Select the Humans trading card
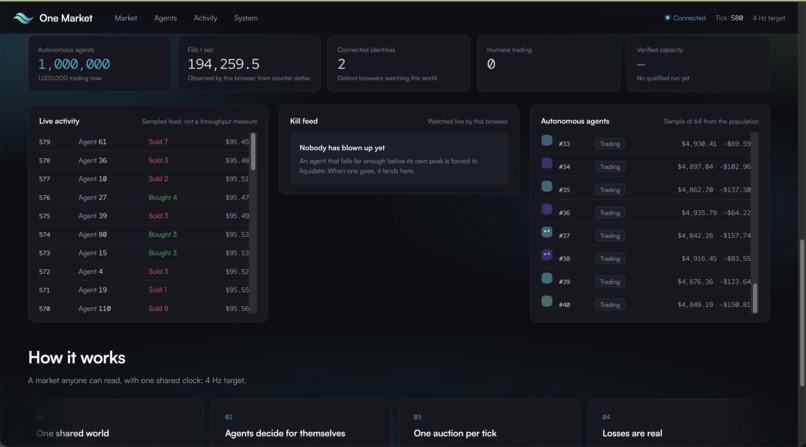The image size is (806, 447). [x=548, y=64]
